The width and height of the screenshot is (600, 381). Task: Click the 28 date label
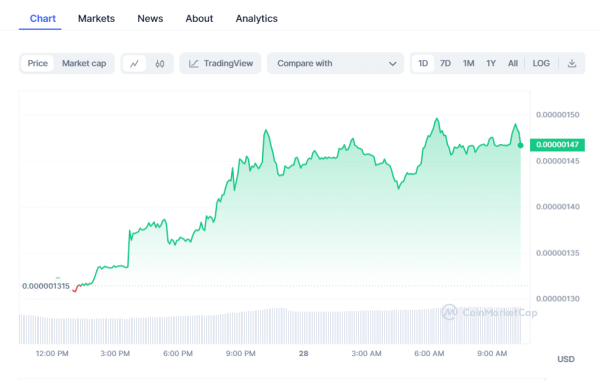coord(303,353)
